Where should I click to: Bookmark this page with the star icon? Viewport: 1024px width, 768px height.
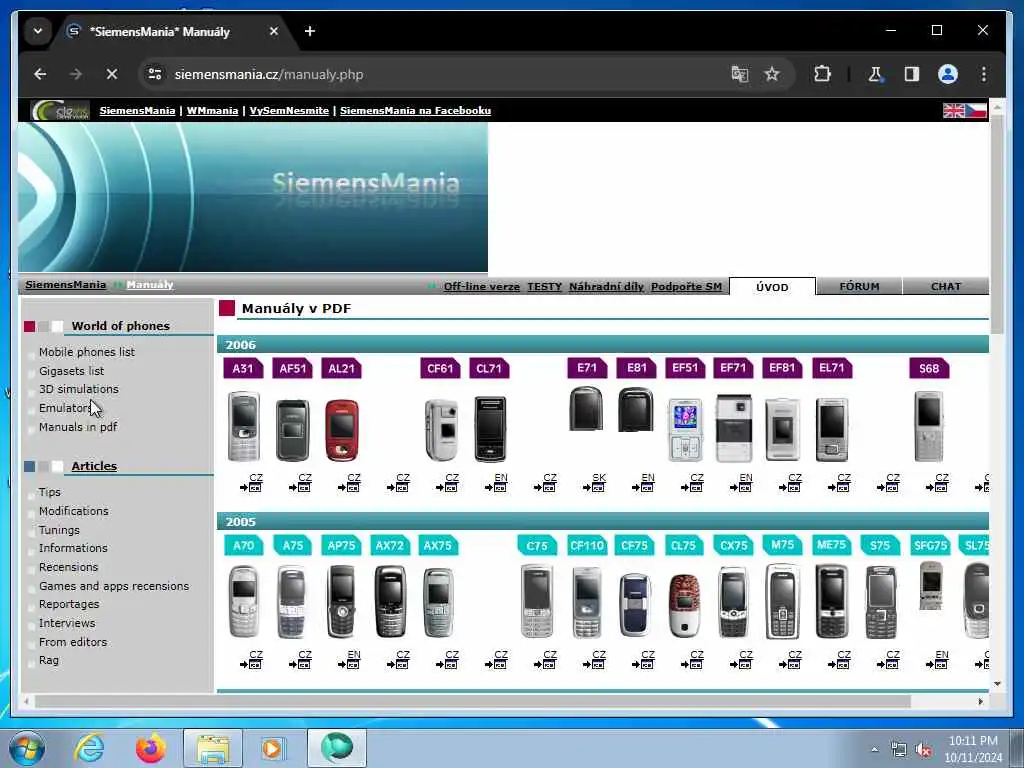[x=772, y=74]
